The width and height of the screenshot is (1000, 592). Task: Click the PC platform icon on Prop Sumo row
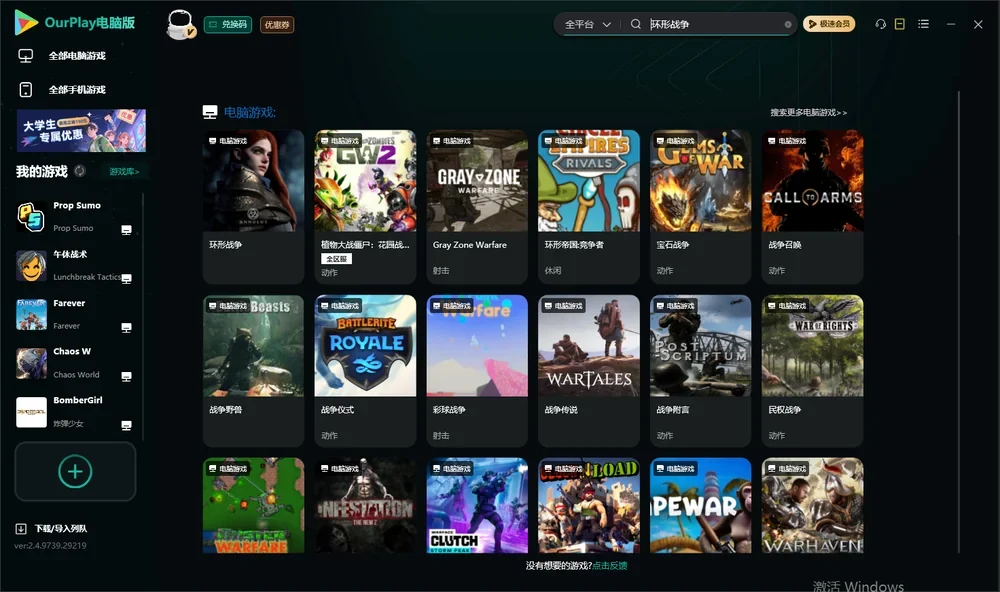click(126, 230)
